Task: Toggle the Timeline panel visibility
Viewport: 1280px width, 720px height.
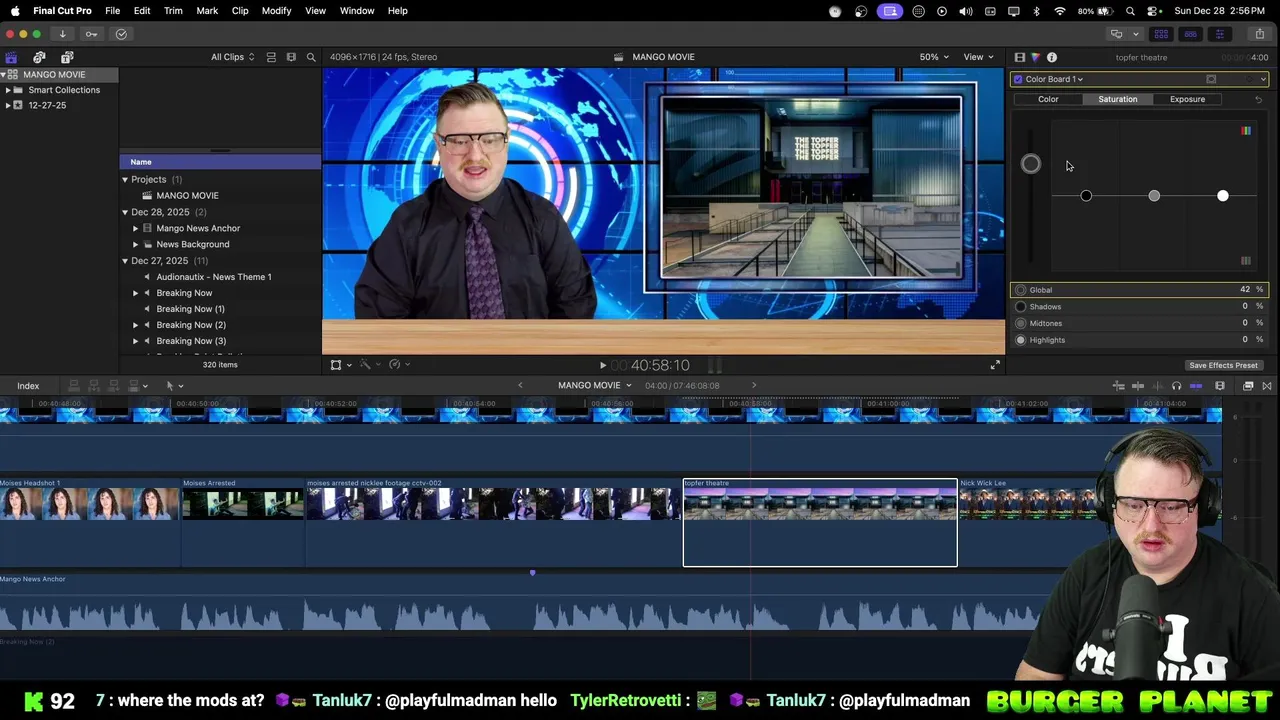Action: [1190, 34]
